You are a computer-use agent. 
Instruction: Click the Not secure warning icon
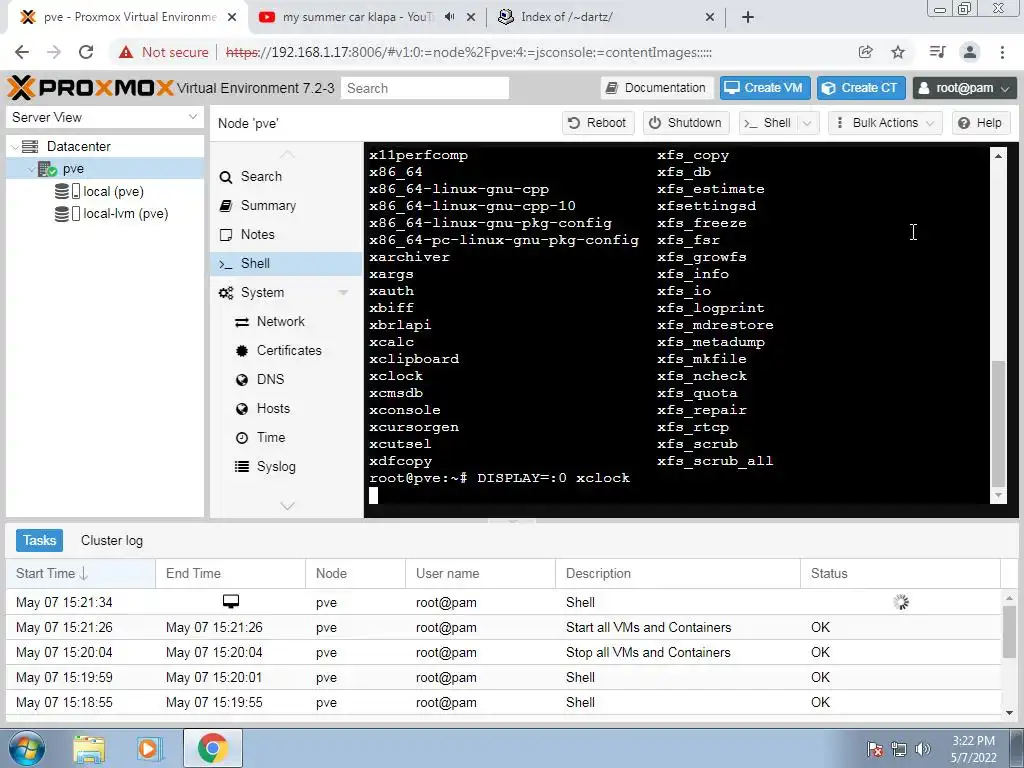pyautogui.click(x=126, y=52)
